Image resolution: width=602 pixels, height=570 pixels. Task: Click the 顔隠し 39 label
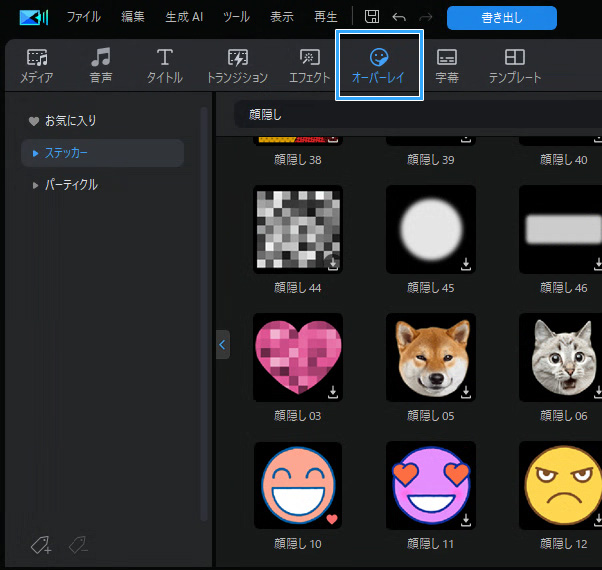tap(431, 160)
